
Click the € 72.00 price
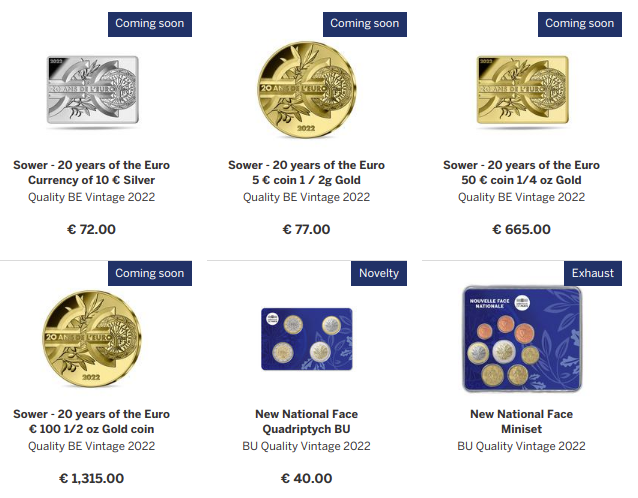tap(91, 229)
